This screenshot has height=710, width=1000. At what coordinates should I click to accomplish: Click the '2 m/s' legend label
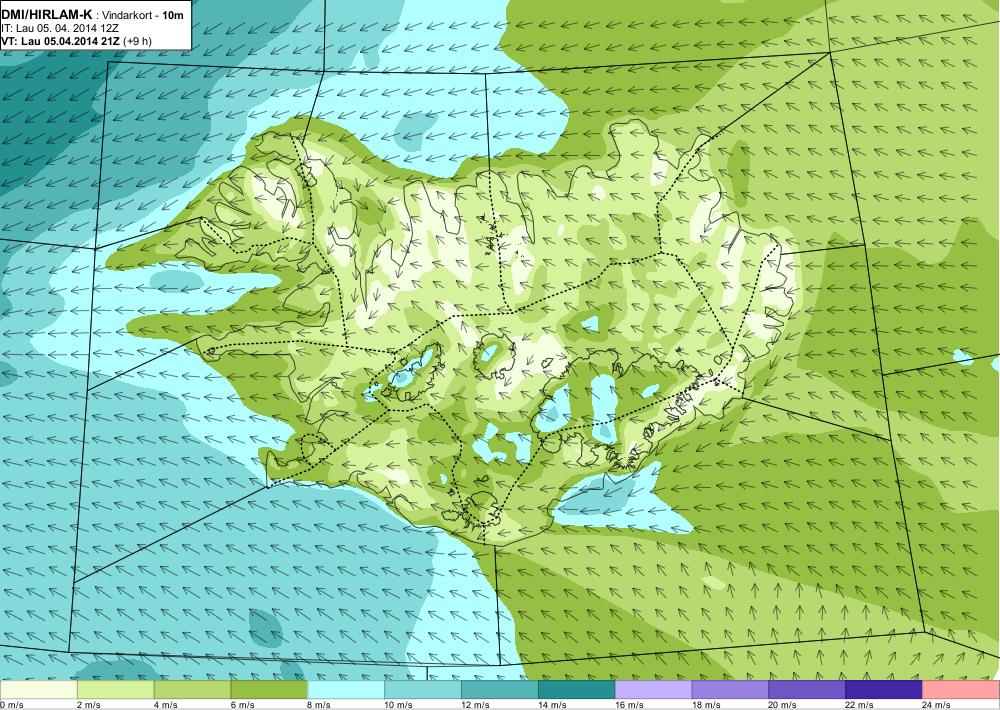coord(89,705)
